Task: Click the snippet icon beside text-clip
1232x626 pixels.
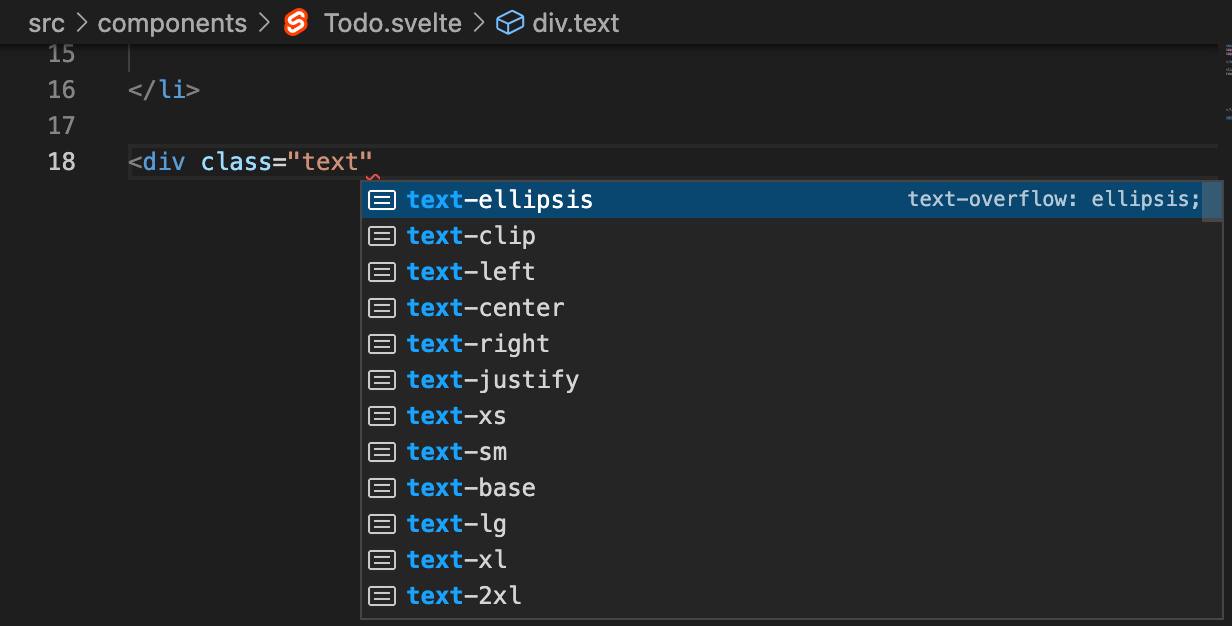Action: point(382,236)
